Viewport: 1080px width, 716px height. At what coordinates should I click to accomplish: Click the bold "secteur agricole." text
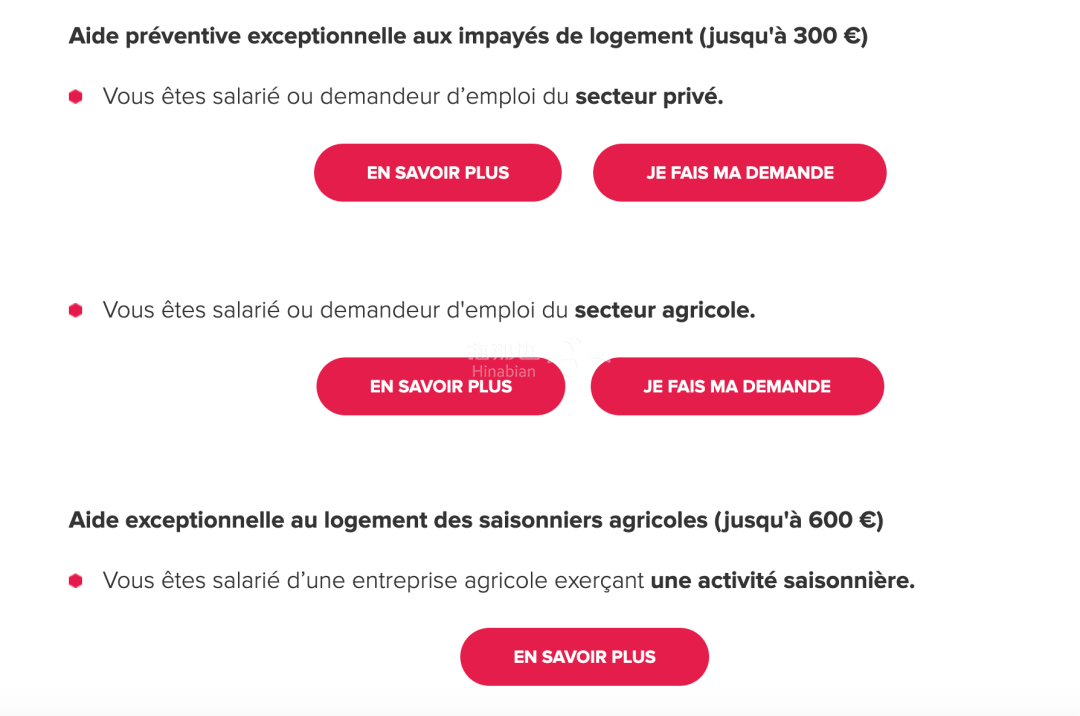[664, 311]
